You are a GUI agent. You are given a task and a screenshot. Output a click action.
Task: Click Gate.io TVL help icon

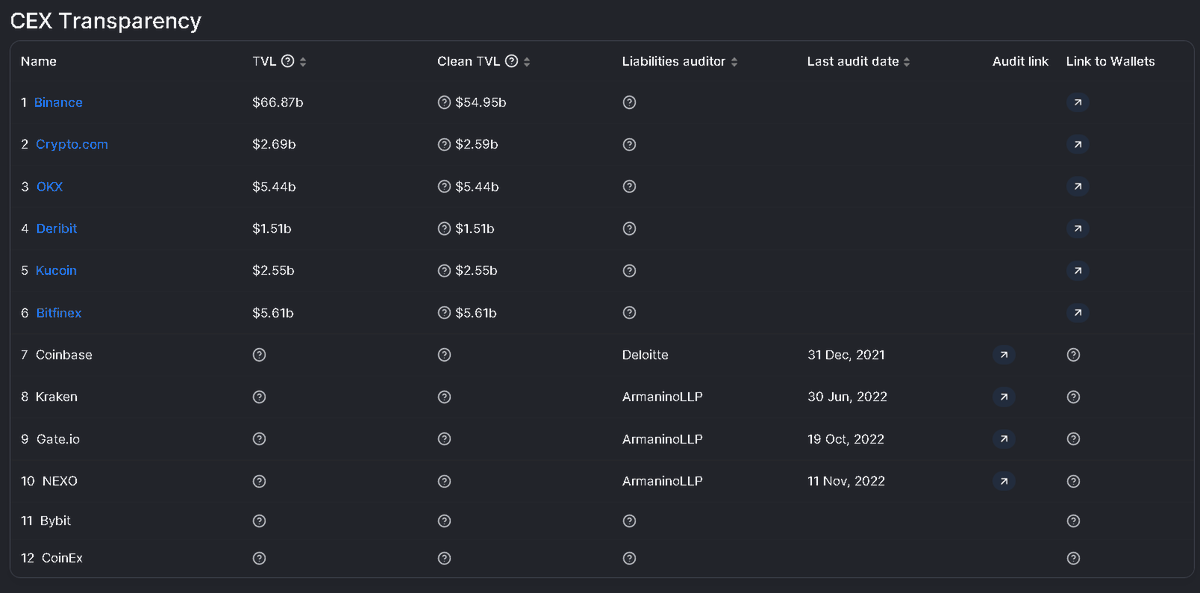(259, 439)
